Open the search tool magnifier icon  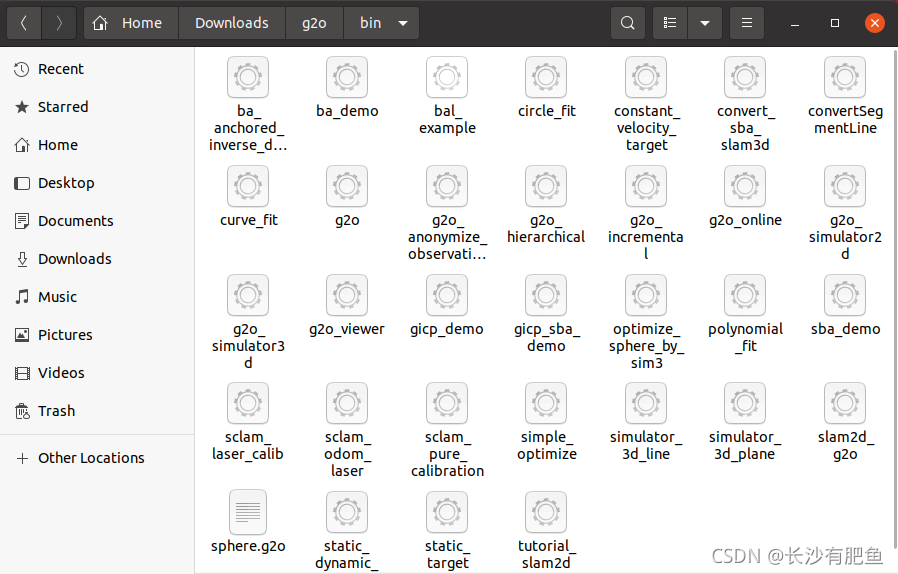(628, 23)
